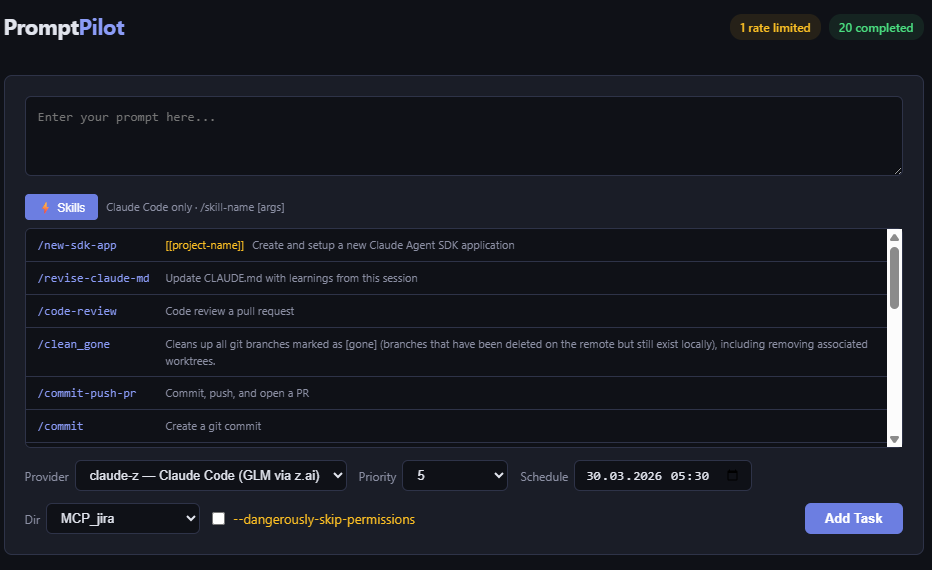This screenshot has width=932, height=570.
Task: Click the textarea resize grip handle
Action: (x=897, y=170)
